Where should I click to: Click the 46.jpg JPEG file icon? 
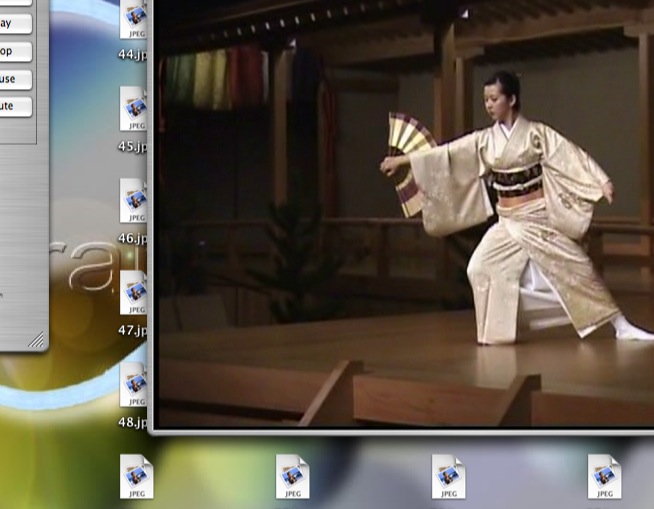(133, 201)
